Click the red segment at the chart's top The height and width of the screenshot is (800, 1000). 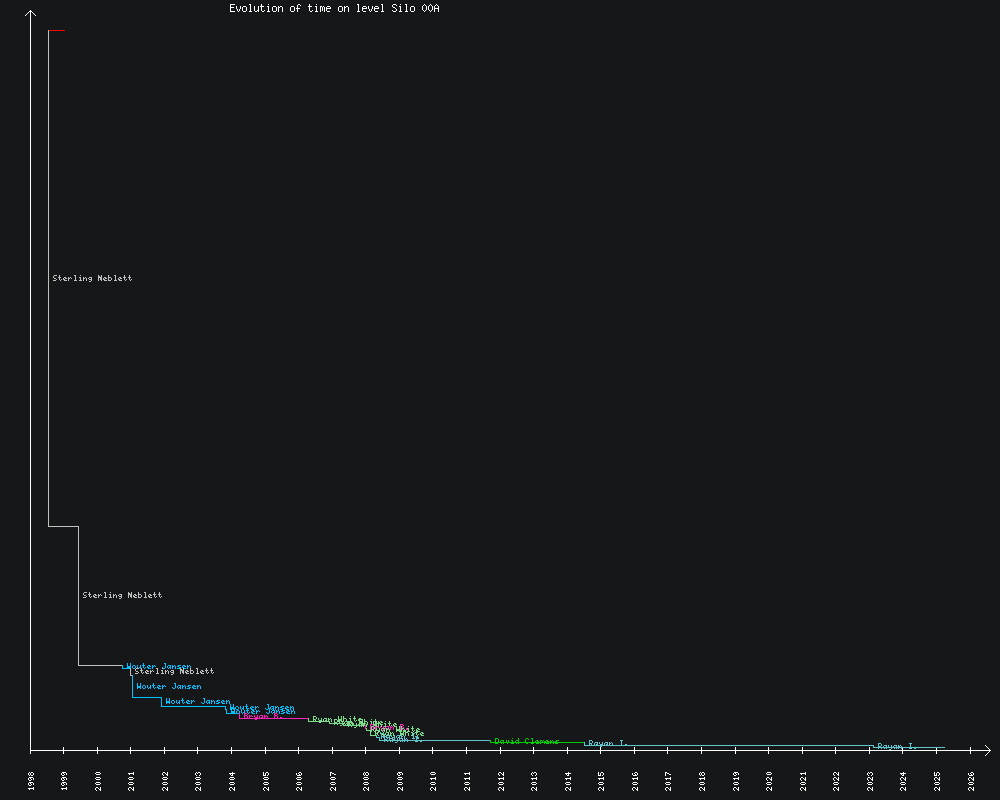(57, 31)
